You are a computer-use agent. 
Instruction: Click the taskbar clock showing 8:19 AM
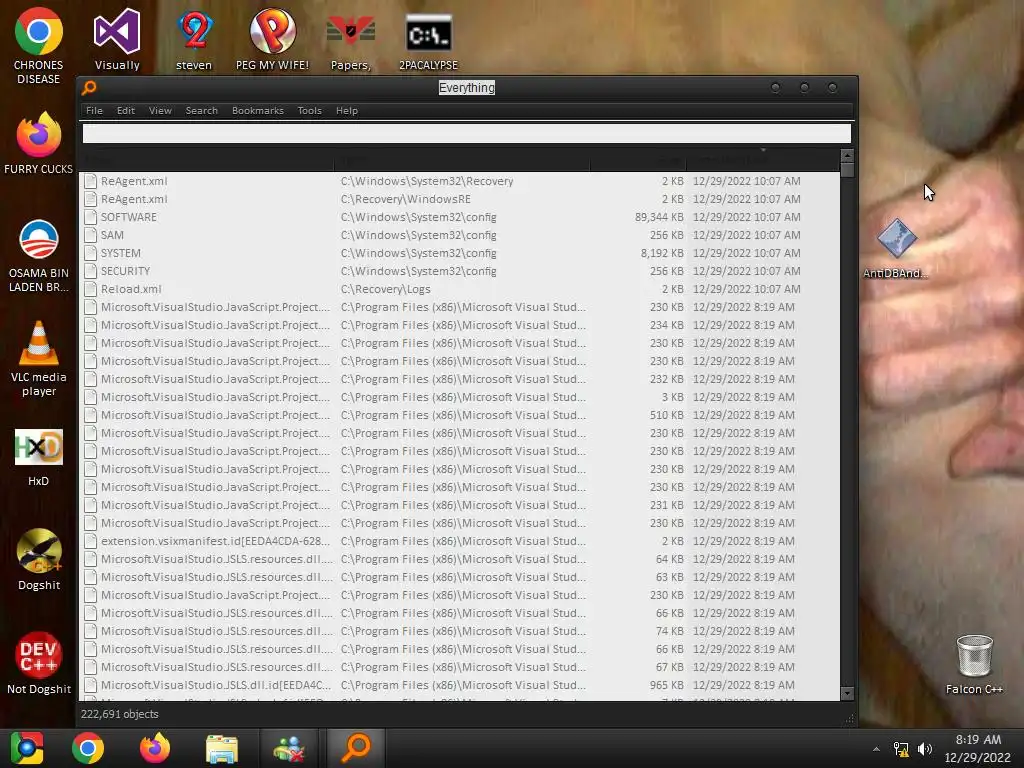(x=978, y=748)
